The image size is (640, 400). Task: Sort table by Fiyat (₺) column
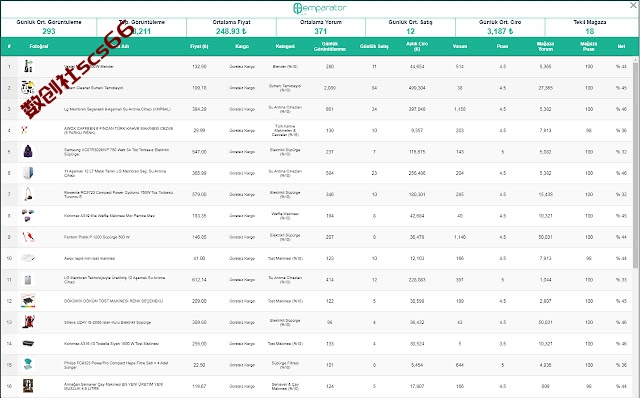point(199,47)
